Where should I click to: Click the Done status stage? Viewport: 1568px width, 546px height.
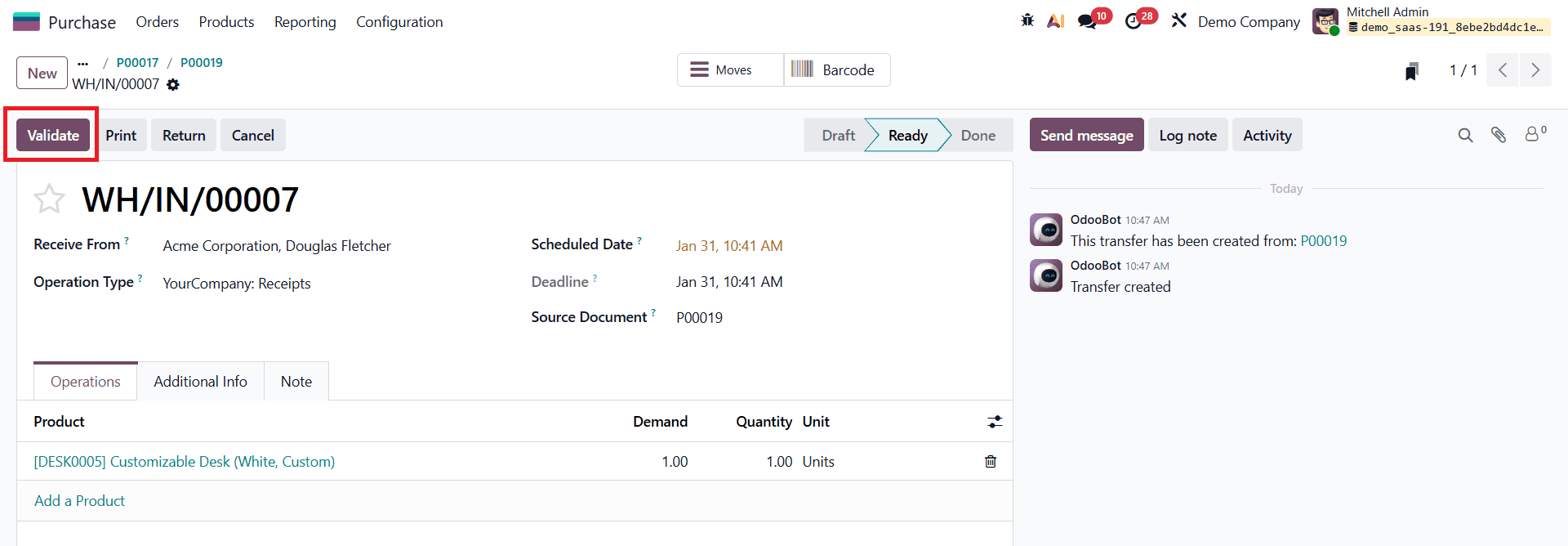click(978, 136)
